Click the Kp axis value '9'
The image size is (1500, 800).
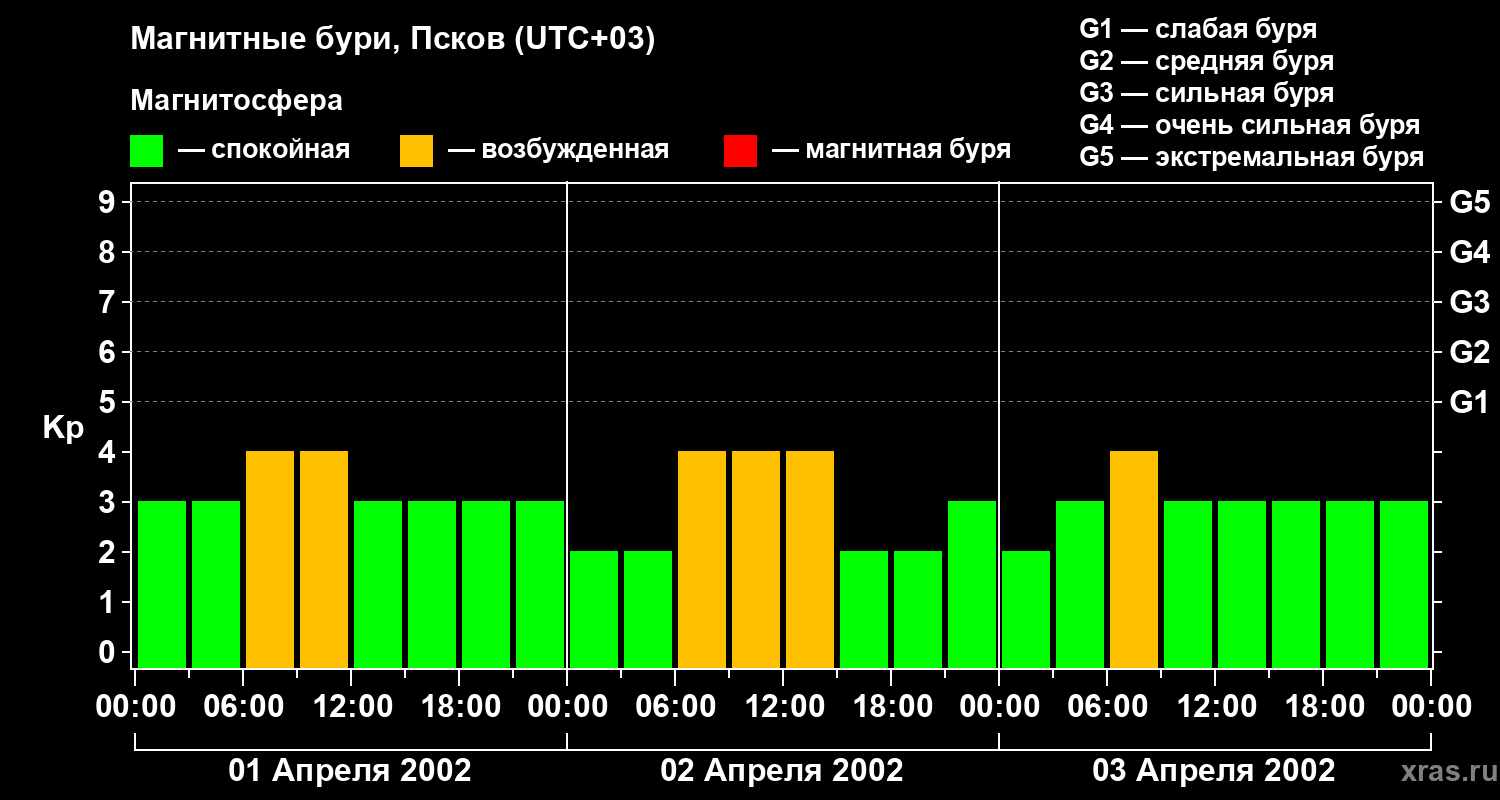pos(109,203)
